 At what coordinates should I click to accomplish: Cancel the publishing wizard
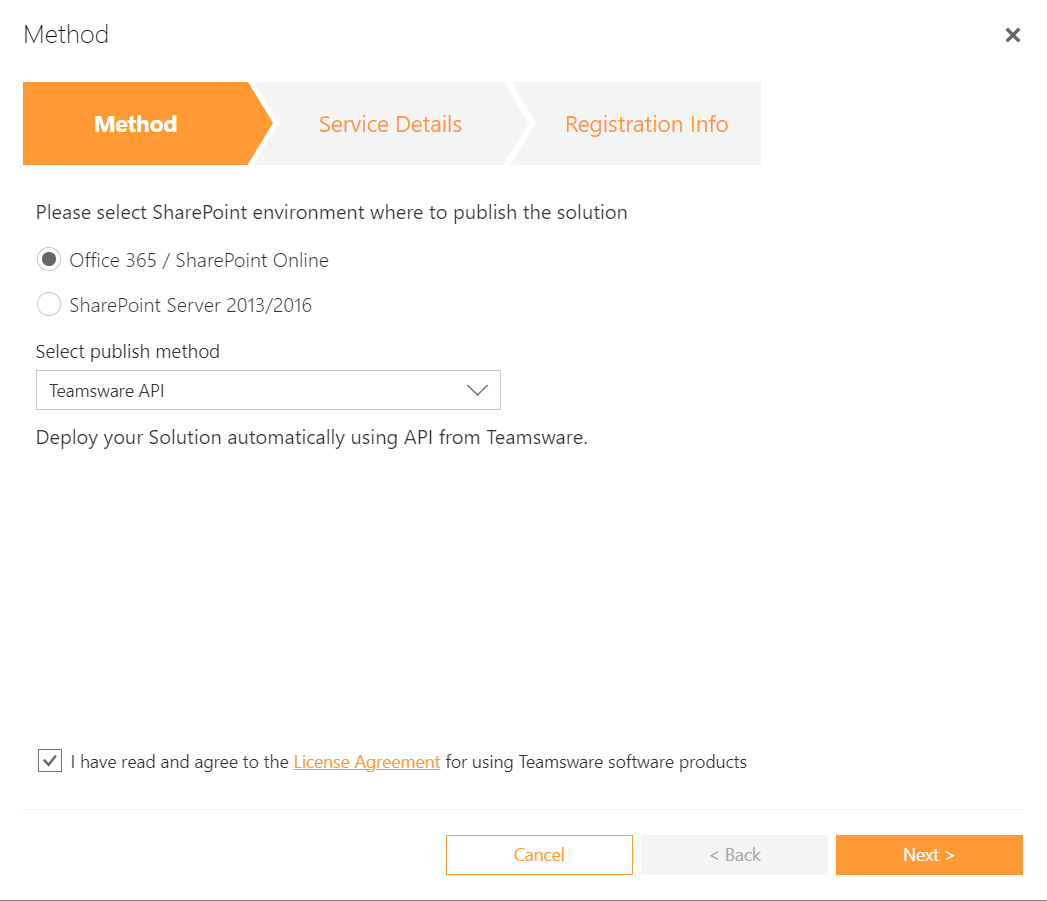[x=539, y=855]
